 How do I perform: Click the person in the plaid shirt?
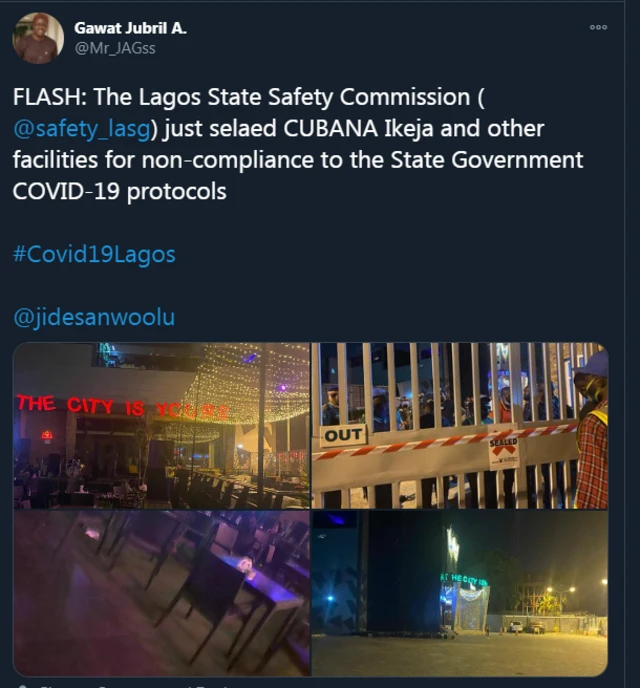(592, 440)
